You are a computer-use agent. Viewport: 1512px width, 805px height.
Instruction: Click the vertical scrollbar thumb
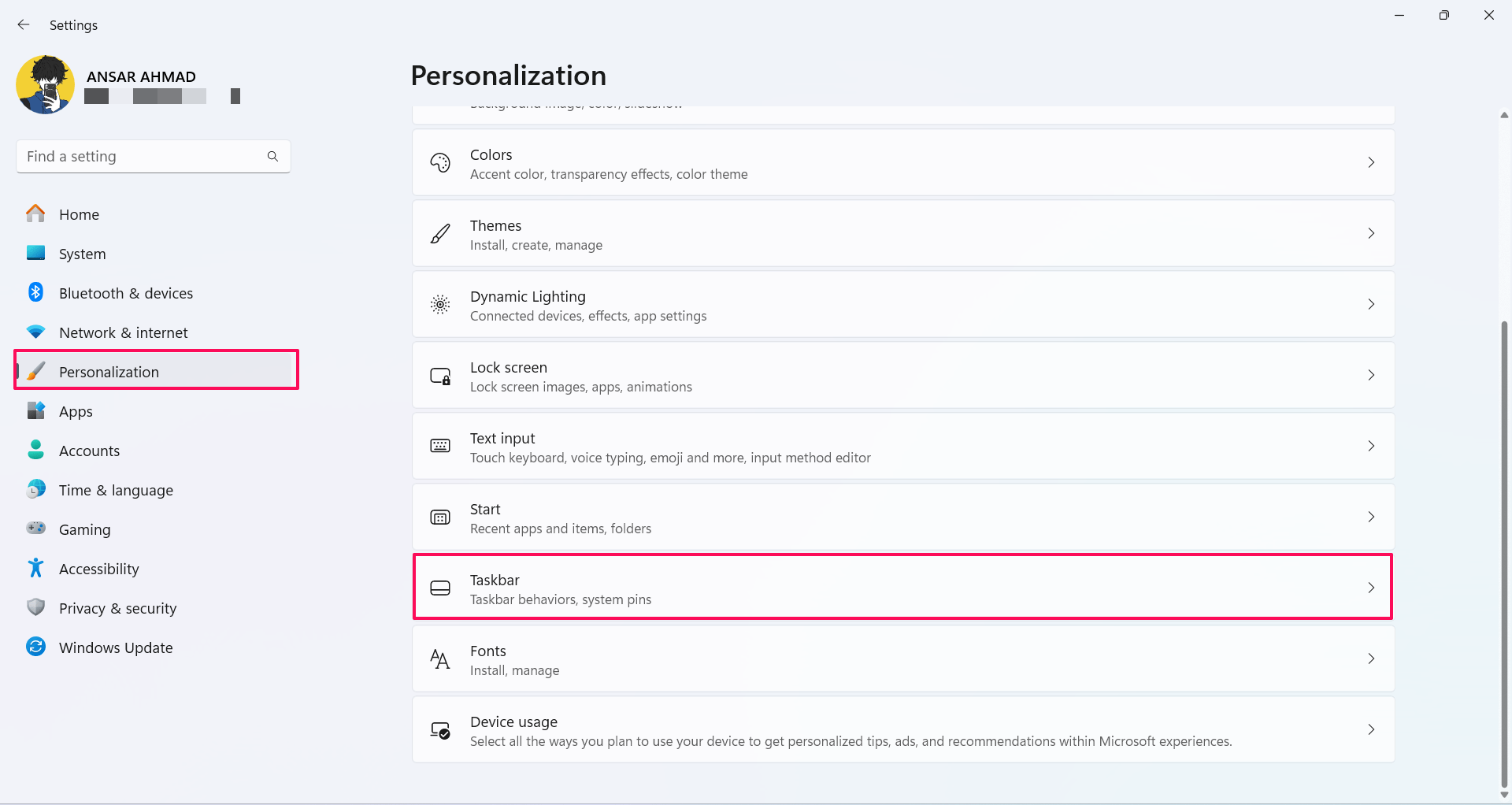pos(1504,553)
